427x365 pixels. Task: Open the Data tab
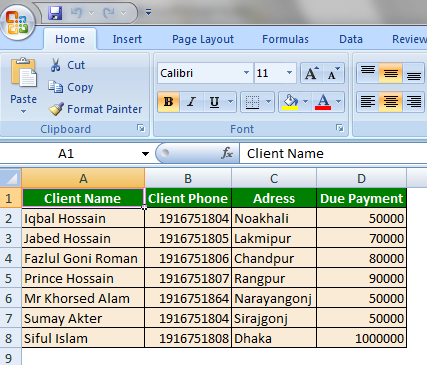pos(351,39)
